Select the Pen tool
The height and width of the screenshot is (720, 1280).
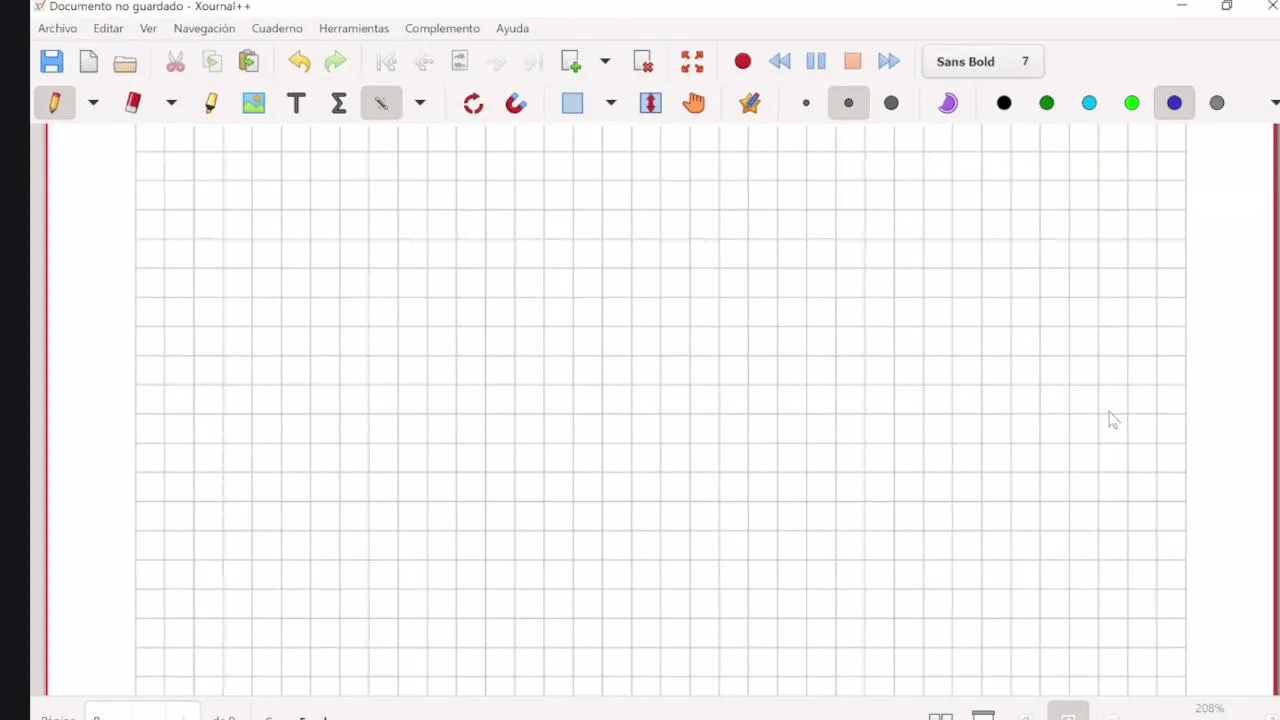(x=54, y=103)
